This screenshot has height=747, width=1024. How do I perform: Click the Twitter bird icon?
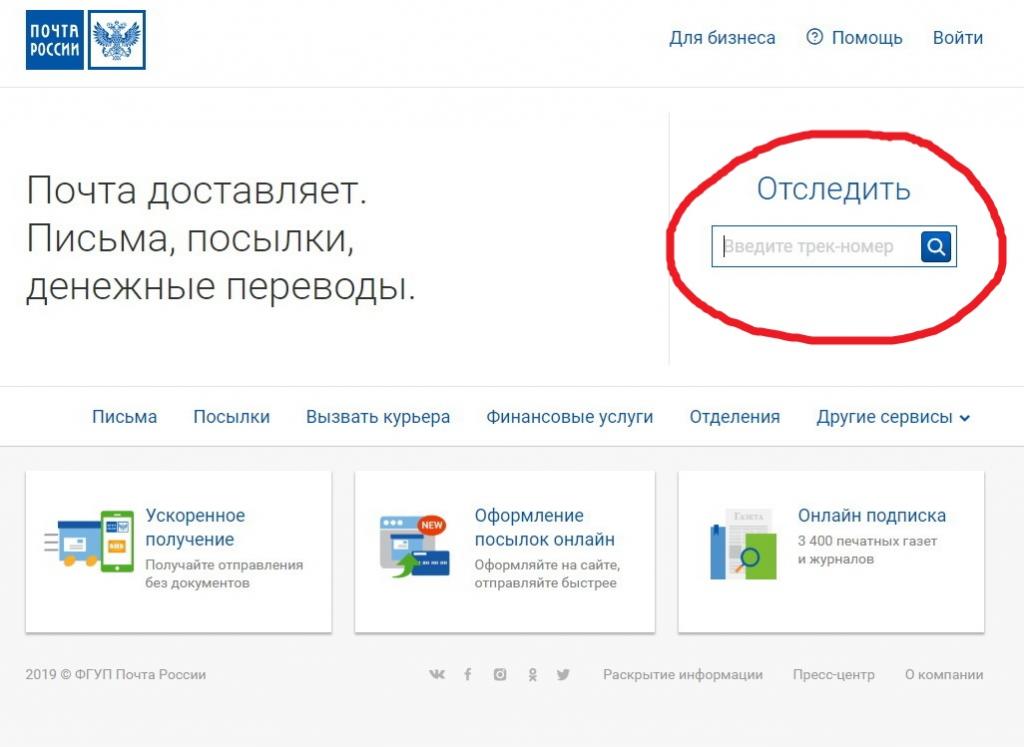563,675
